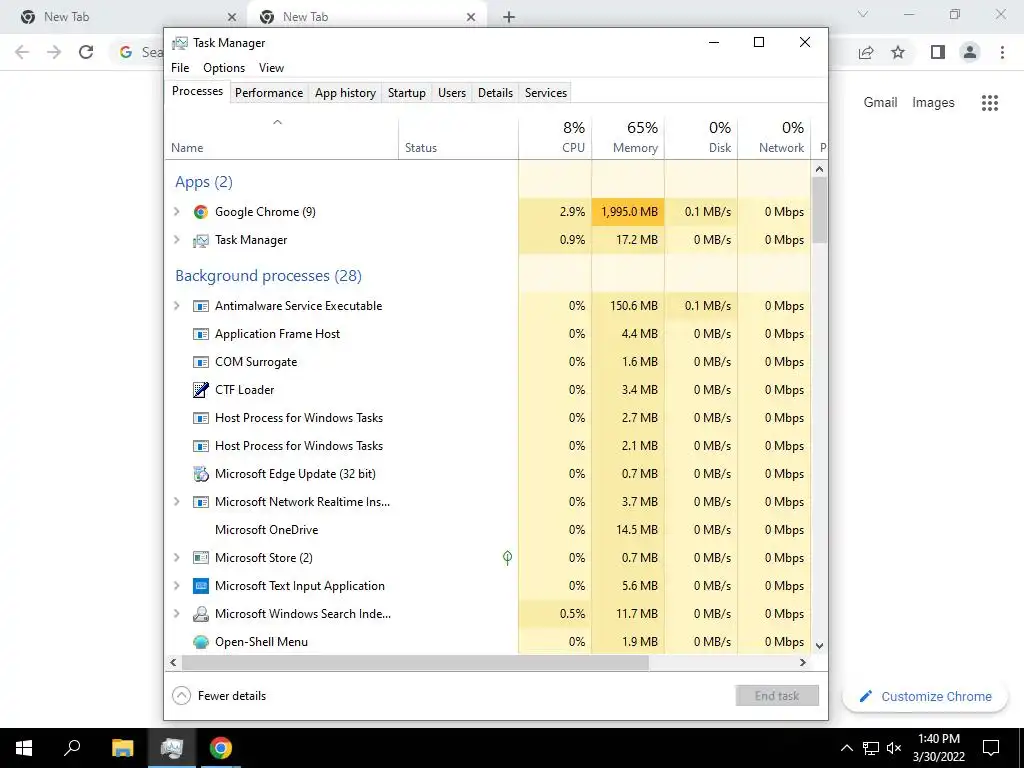The height and width of the screenshot is (768, 1024).
Task: Click the horizontal scrollbar right arrow
Action: 803,662
